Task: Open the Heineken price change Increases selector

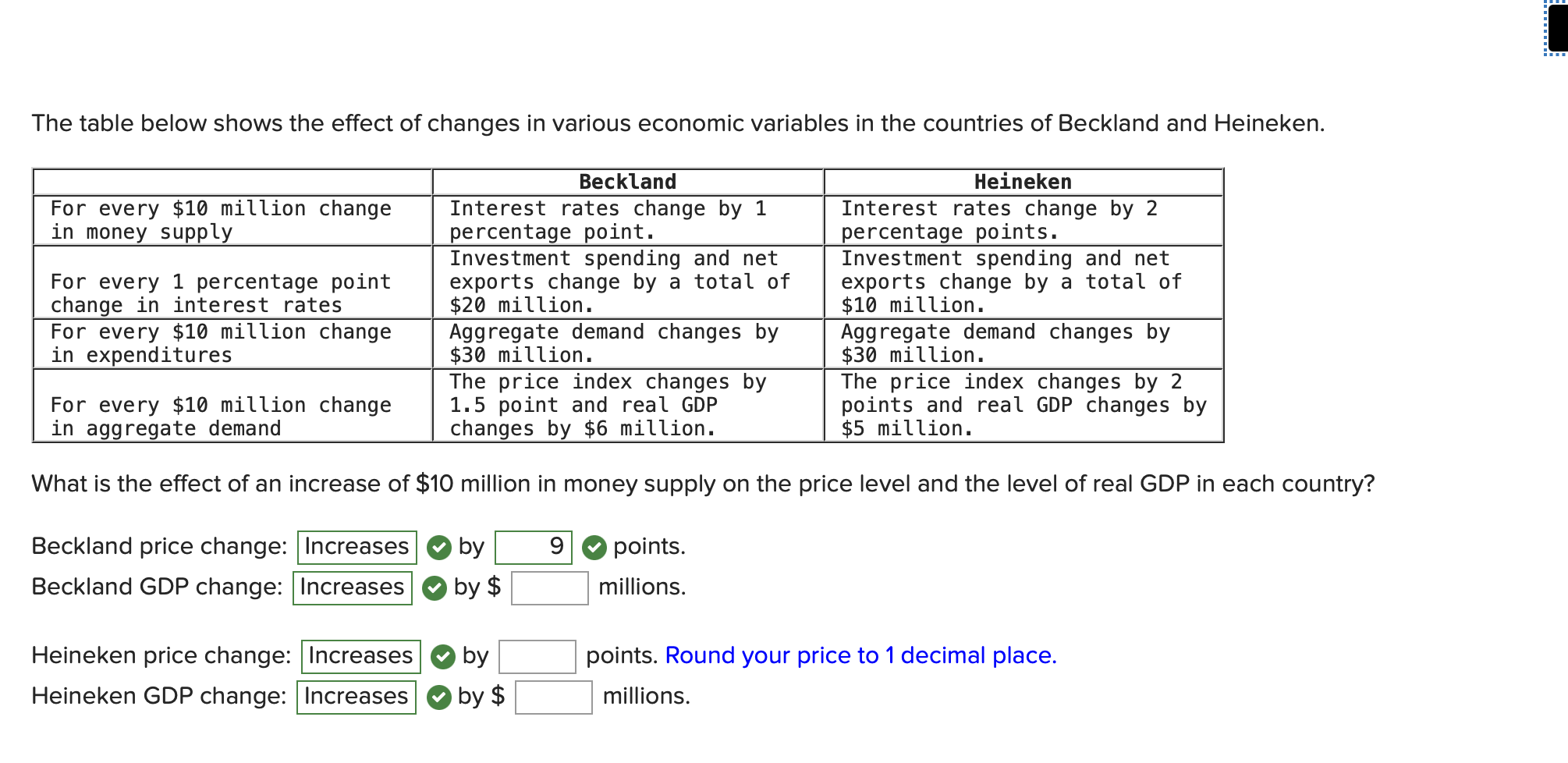Action: click(x=360, y=656)
